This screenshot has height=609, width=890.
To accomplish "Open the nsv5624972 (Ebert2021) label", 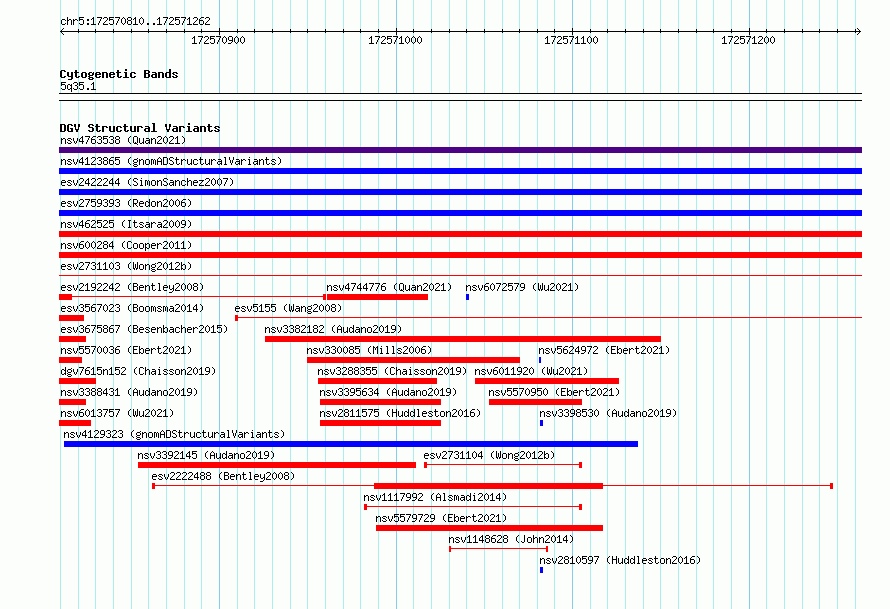I will point(604,350).
